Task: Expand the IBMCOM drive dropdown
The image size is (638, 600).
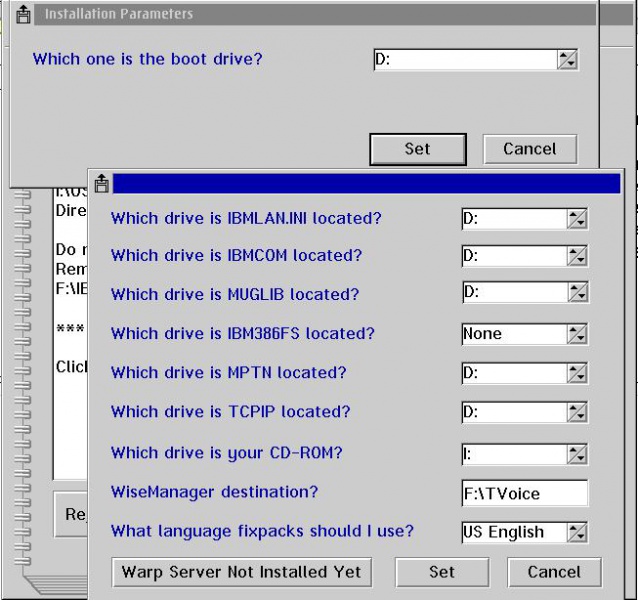Action: coord(577,256)
